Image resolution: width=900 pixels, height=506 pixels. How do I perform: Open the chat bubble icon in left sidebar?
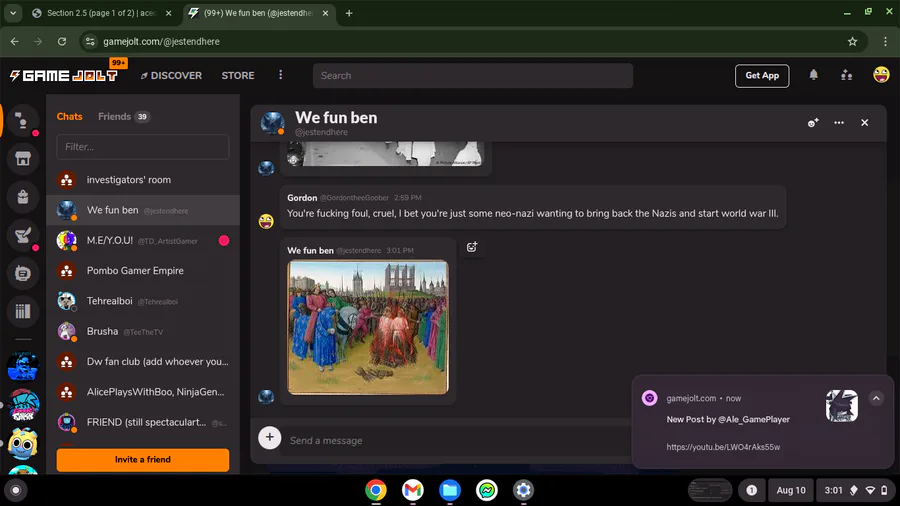tap(23, 274)
